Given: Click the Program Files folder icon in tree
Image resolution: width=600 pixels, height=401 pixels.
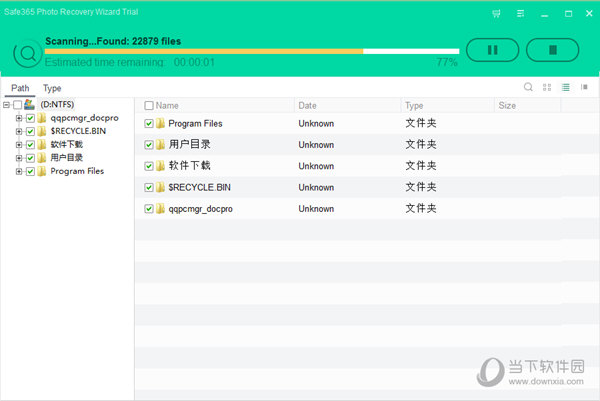Looking at the screenshot, I should tap(42, 171).
